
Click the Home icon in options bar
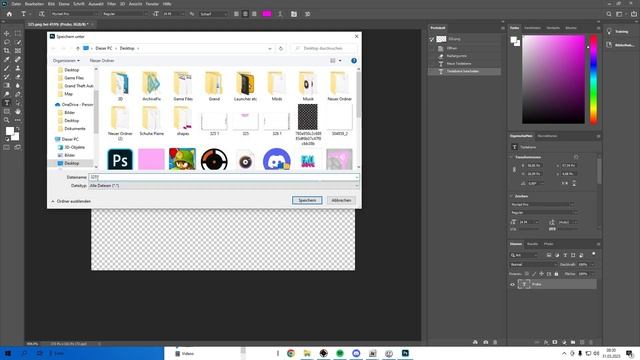coord(9,14)
